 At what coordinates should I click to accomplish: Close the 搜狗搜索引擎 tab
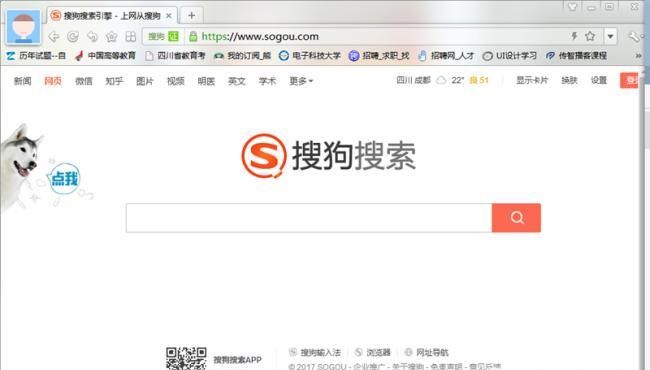coord(169,16)
